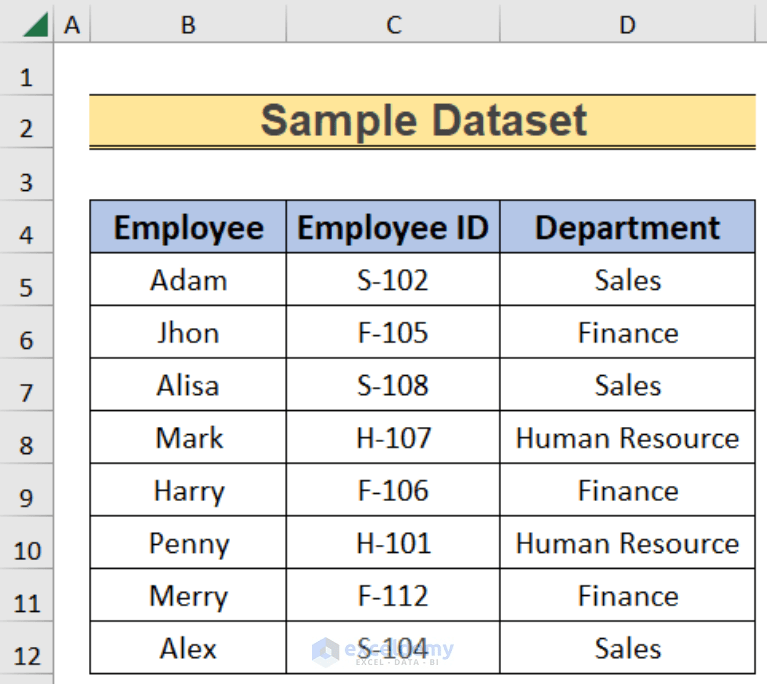The image size is (767, 684).
Task: Select Alex's Sales department cell
Action: tap(628, 648)
